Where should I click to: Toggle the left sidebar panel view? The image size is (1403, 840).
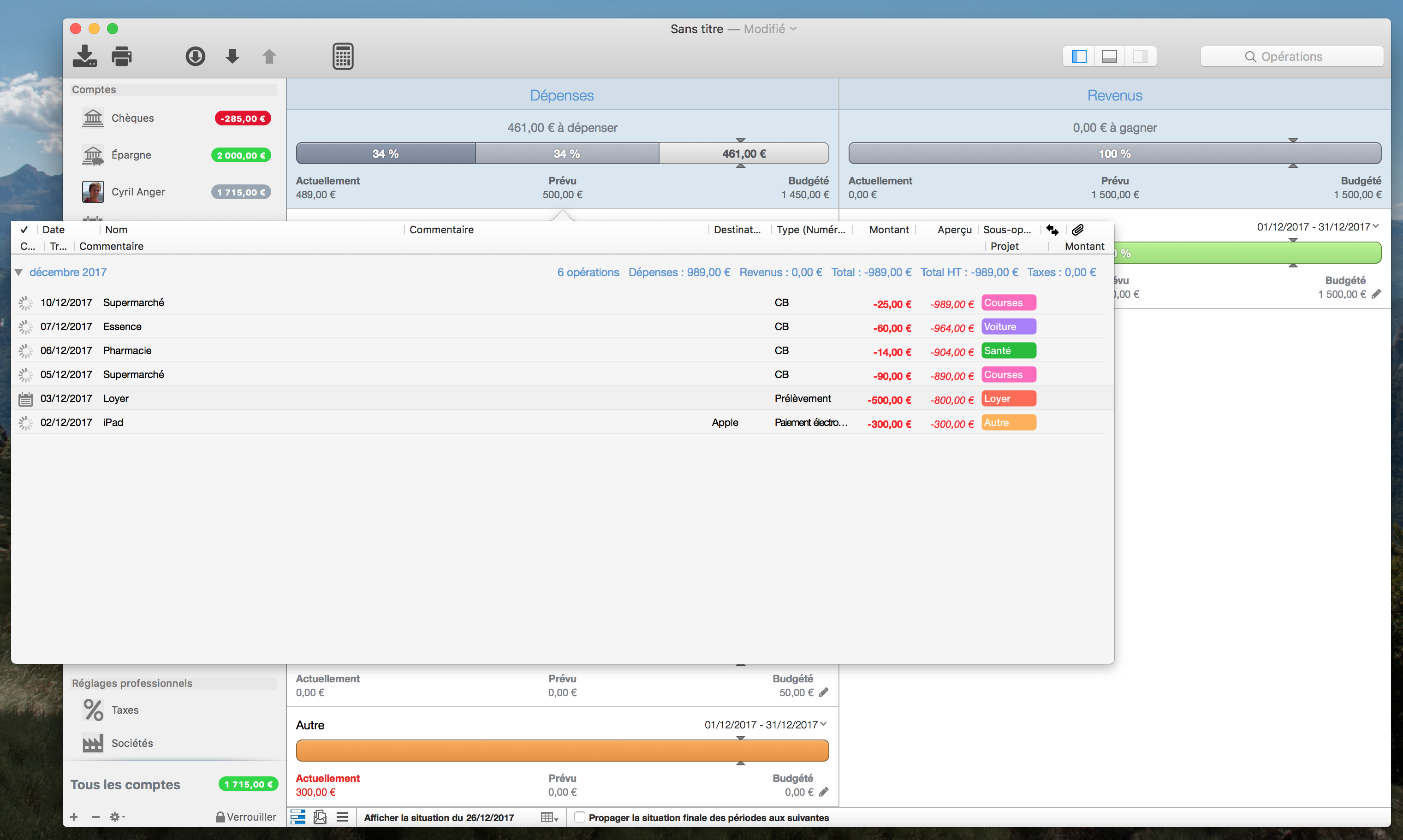click(x=1079, y=56)
